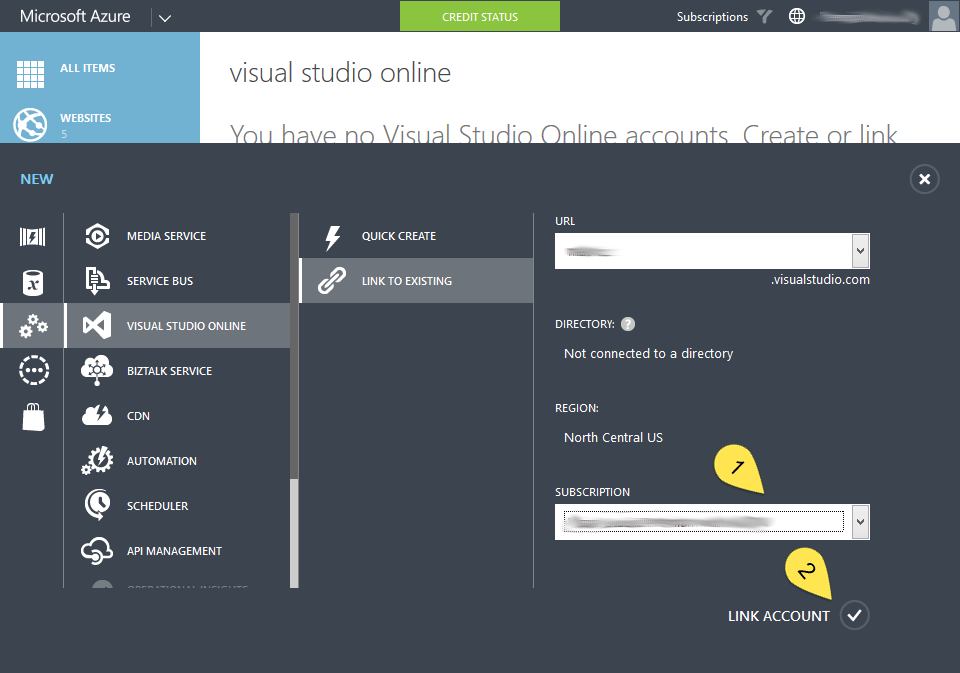Select the API Management icon
The height and width of the screenshot is (673, 960).
pos(97,550)
